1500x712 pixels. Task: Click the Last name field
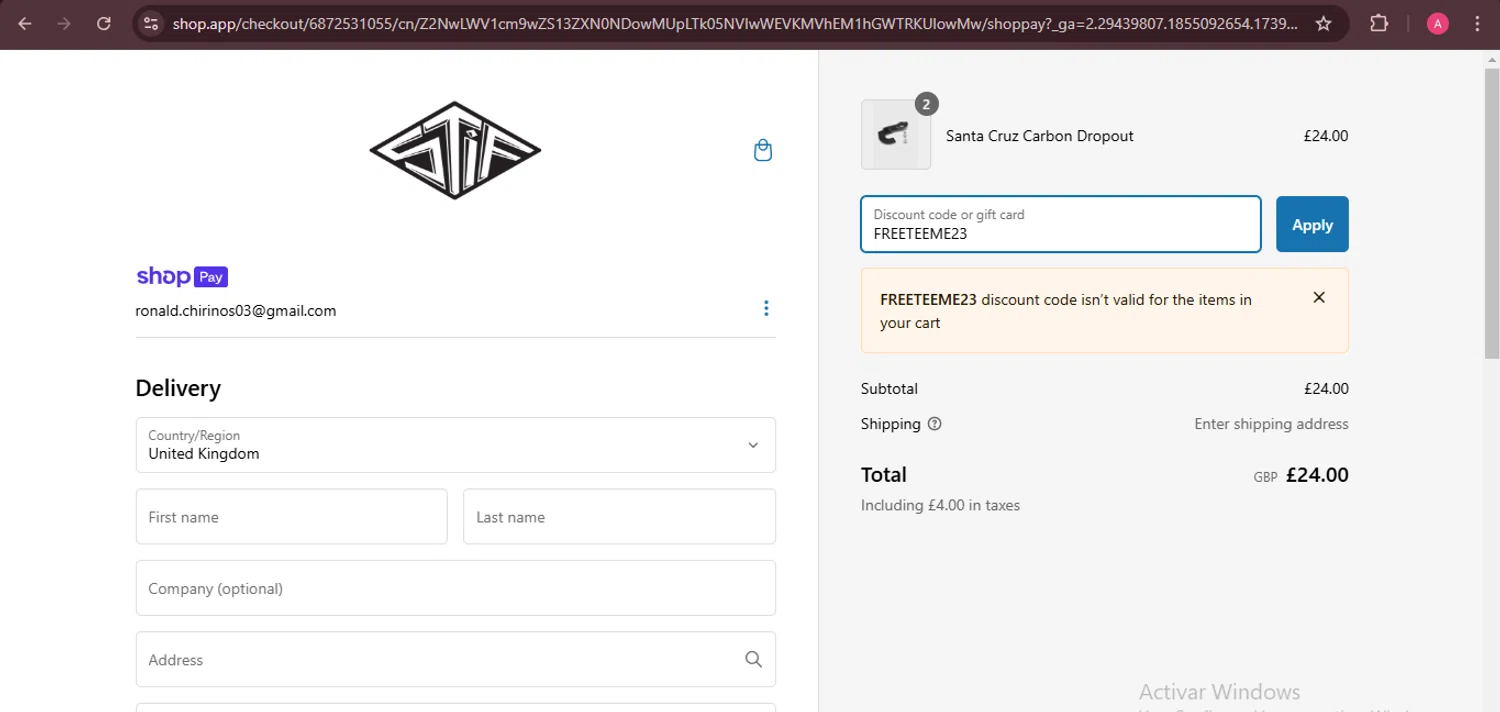tap(619, 517)
